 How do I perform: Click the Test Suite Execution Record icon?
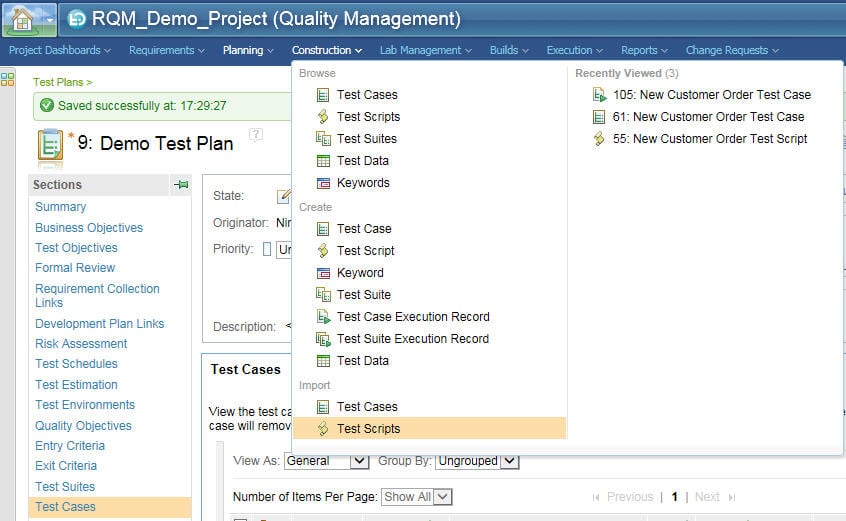(323, 339)
